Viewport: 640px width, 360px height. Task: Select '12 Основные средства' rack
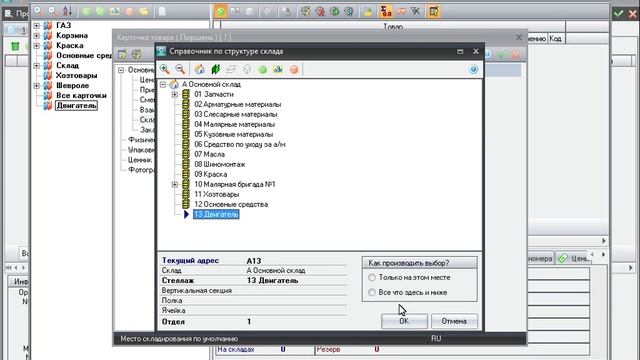click(x=231, y=204)
